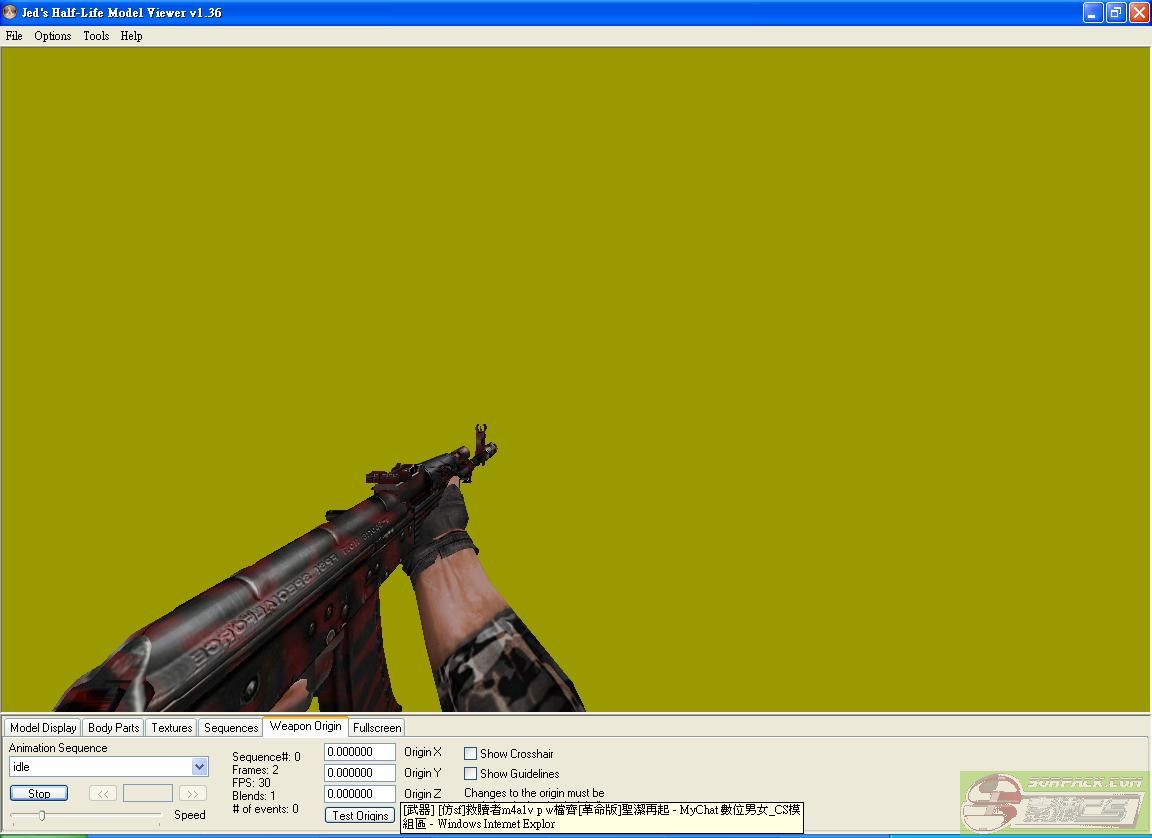The height and width of the screenshot is (838, 1152).
Task: Stop the animation playback
Action: [x=39, y=793]
